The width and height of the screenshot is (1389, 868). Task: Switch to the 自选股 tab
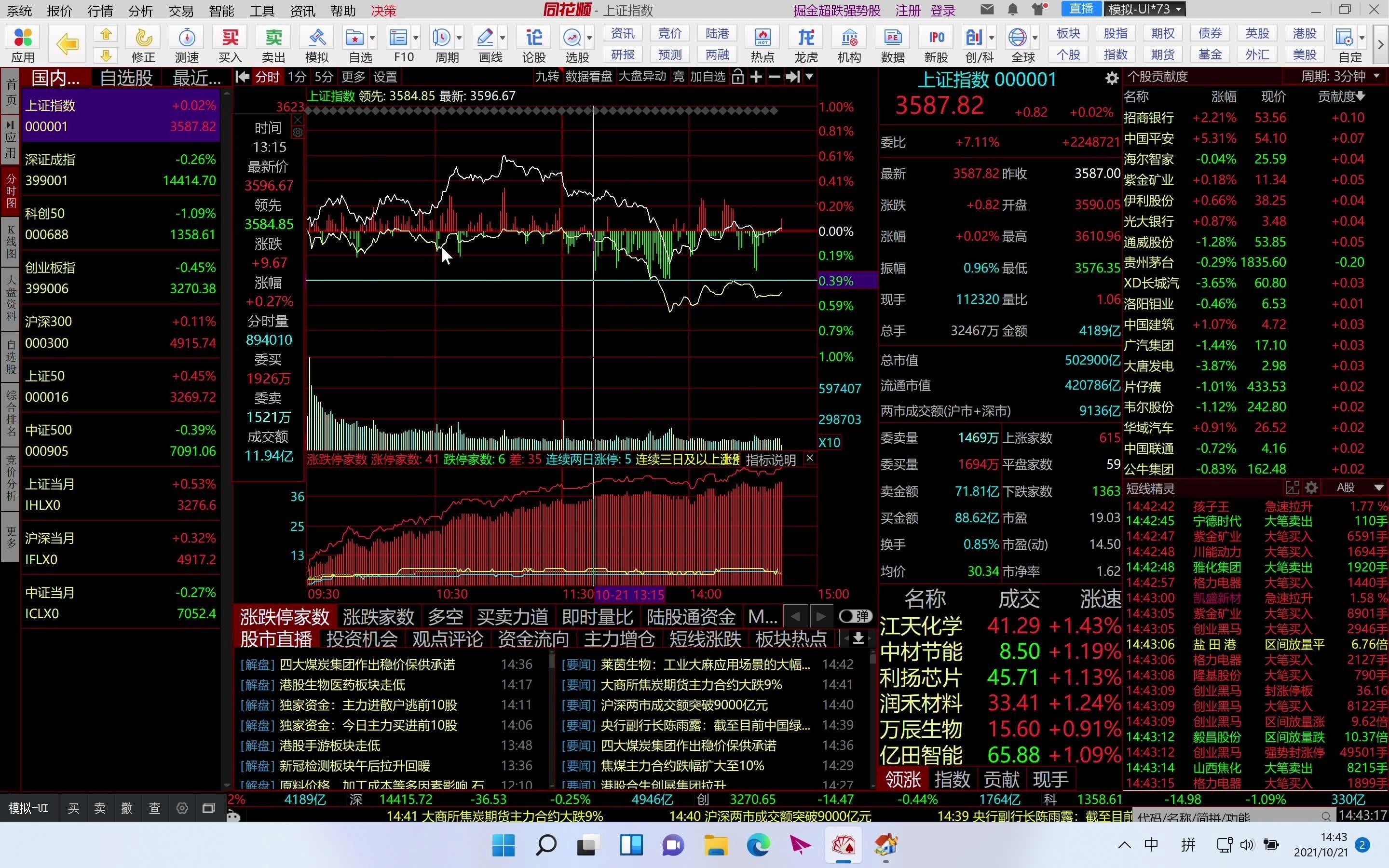126,78
